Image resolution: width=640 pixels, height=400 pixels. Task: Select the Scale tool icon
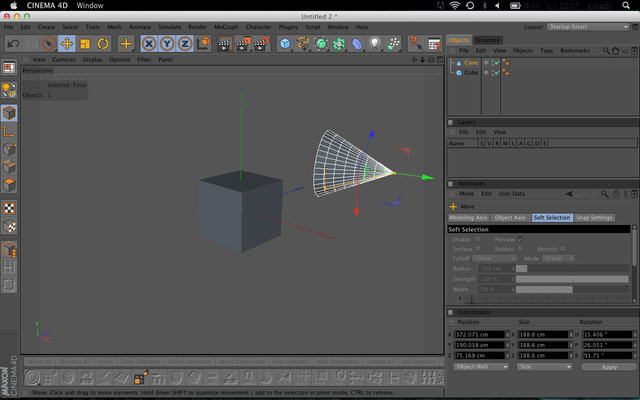pos(85,44)
